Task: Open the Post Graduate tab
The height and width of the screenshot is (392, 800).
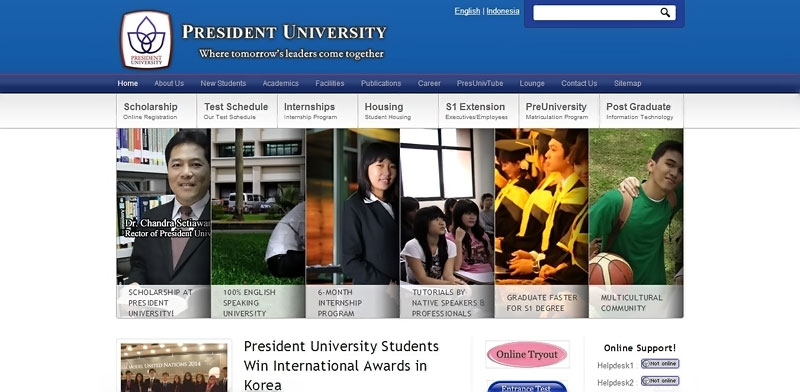Action: (x=641, y=111)
